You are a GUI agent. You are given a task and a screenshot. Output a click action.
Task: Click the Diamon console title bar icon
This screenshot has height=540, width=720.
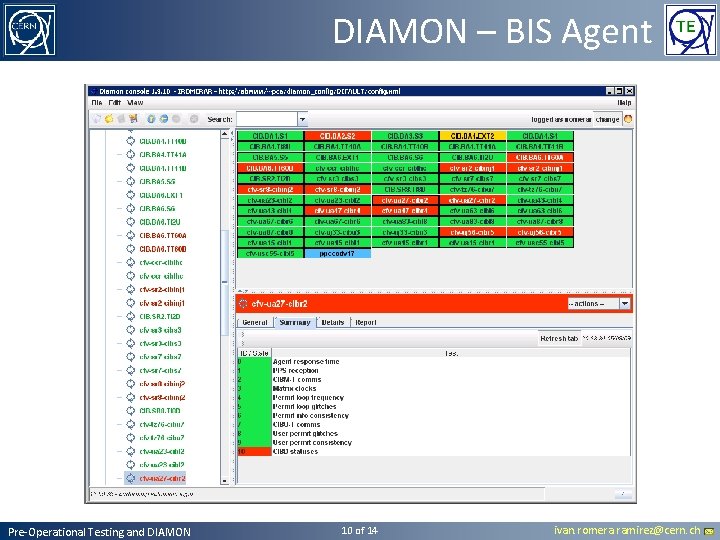(x=93, y=91)
